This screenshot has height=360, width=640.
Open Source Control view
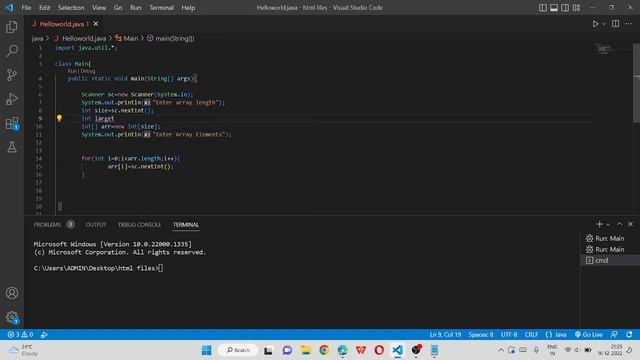[x=12, y=75]
